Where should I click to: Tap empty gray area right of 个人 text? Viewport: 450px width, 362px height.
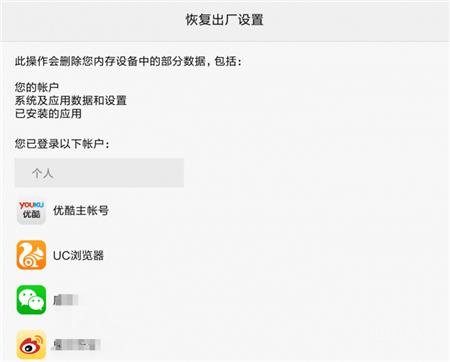click(x=120, y=173)
